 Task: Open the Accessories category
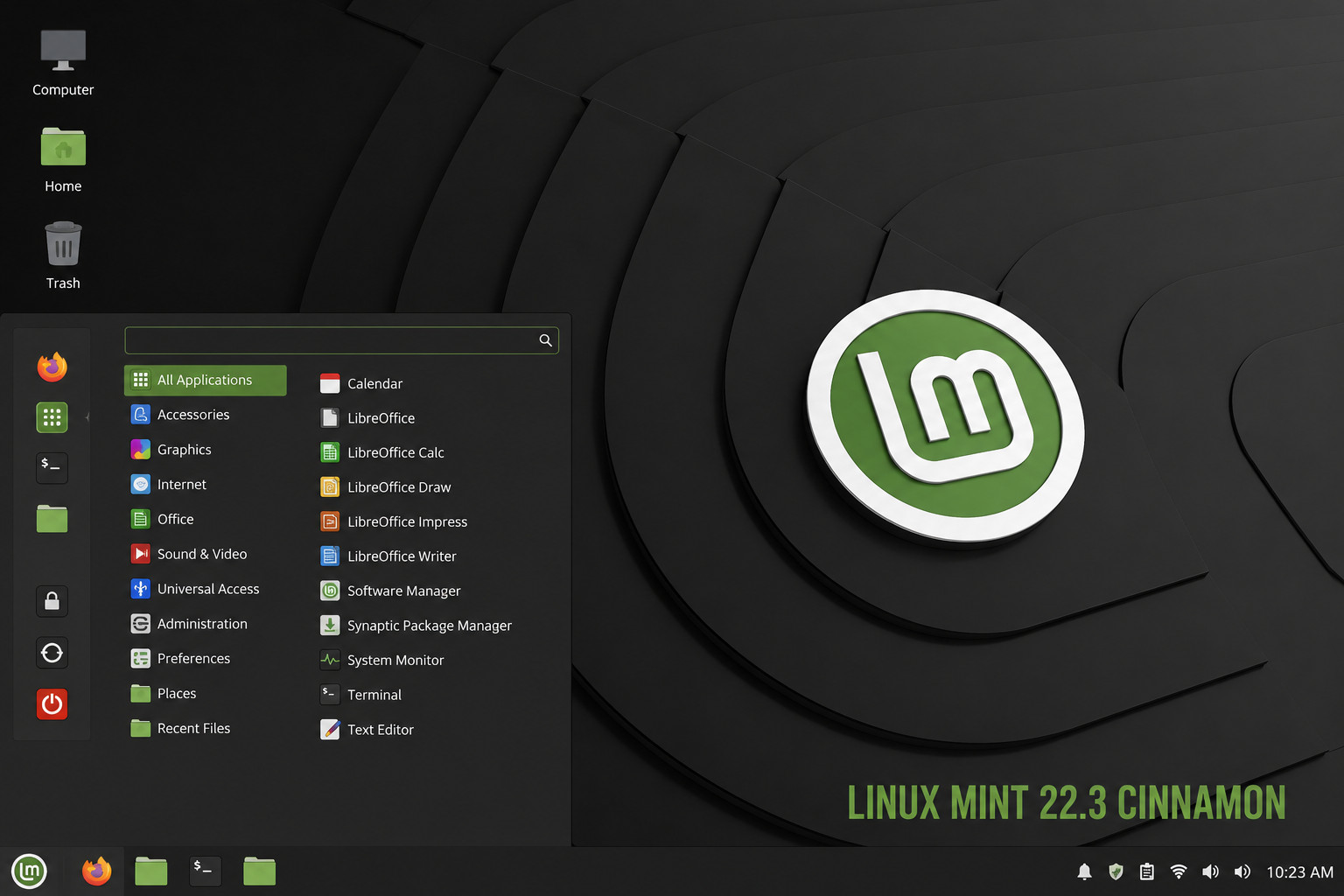[206, 415]
